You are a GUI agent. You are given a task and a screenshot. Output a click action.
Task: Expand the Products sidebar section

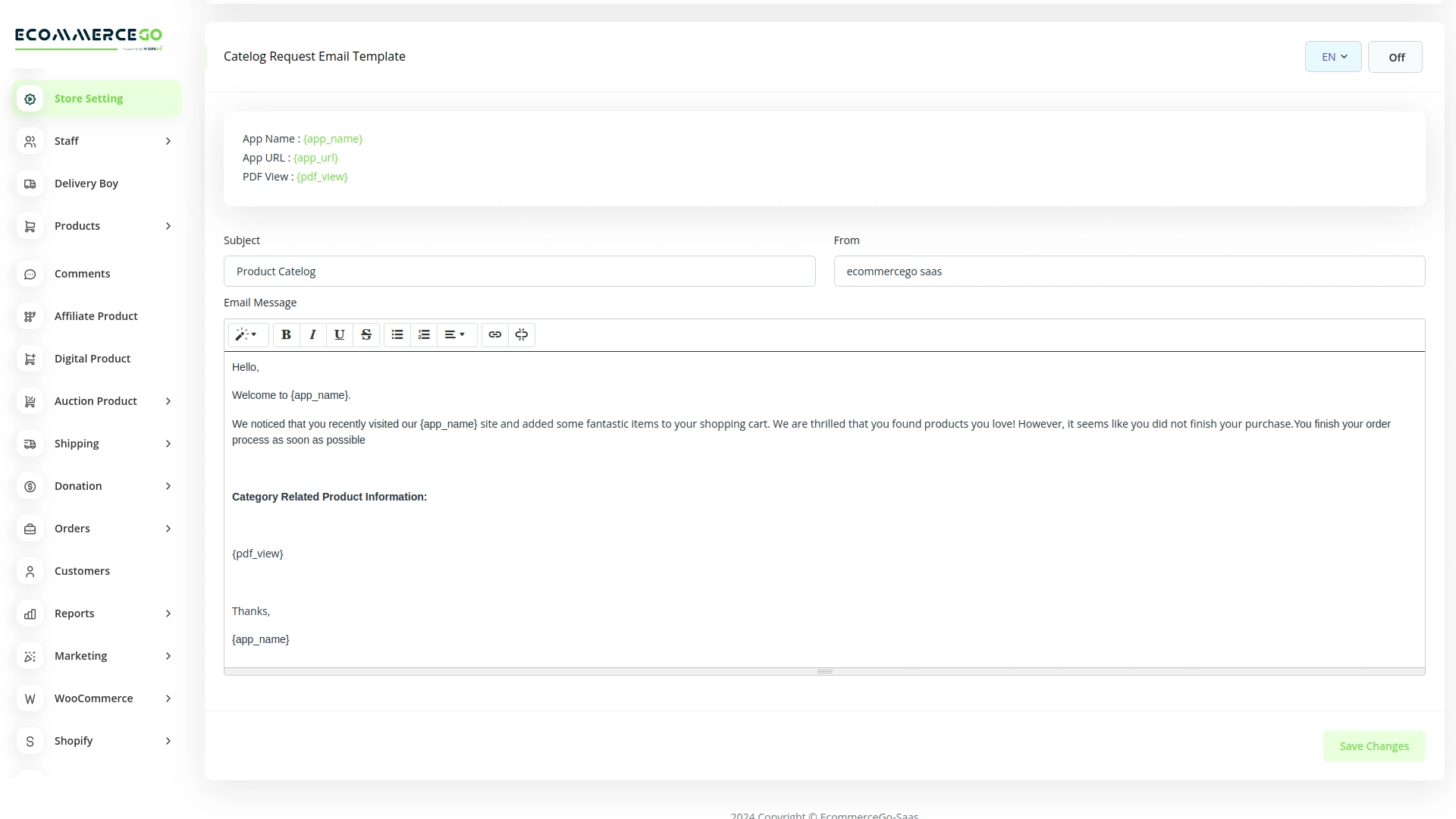(x=78, y=225)
